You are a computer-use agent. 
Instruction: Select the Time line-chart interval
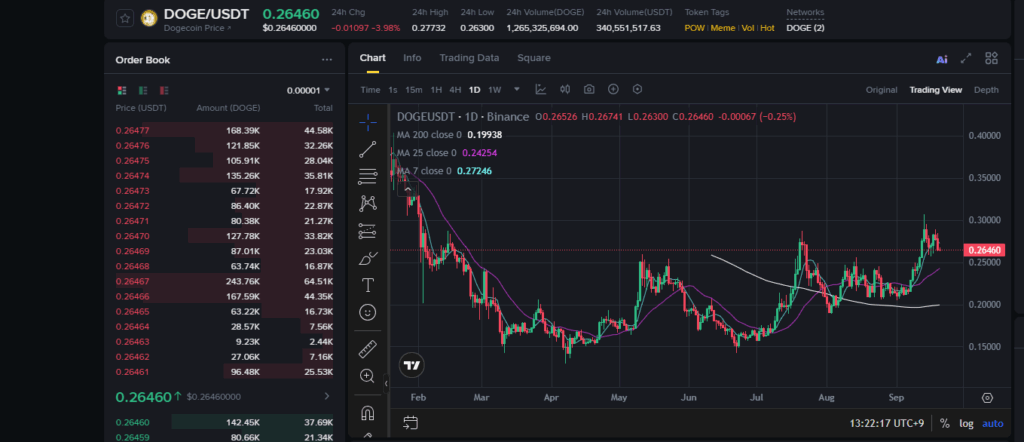pos(370,90)
